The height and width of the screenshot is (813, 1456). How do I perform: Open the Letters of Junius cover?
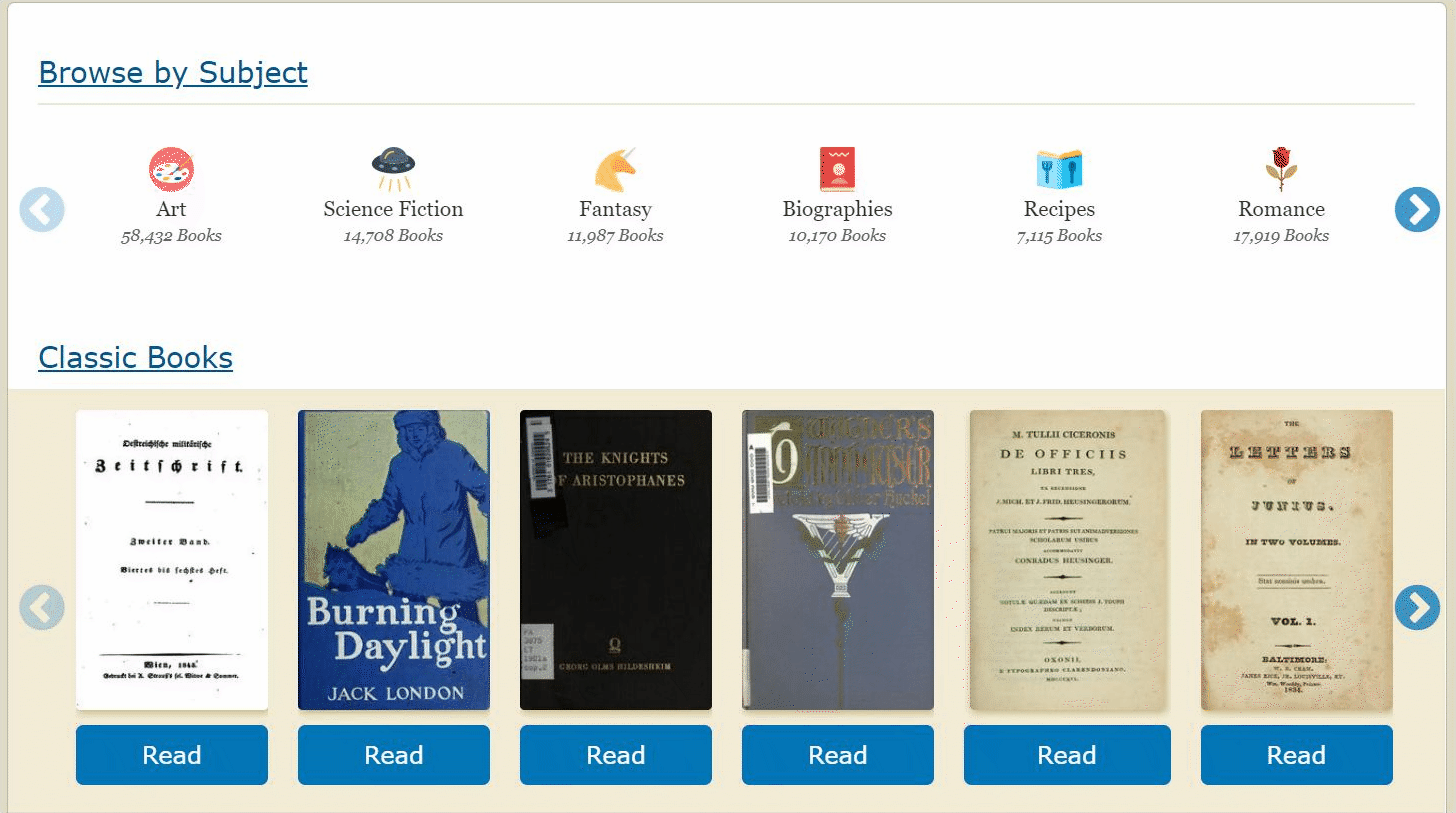click(1297, 560)
